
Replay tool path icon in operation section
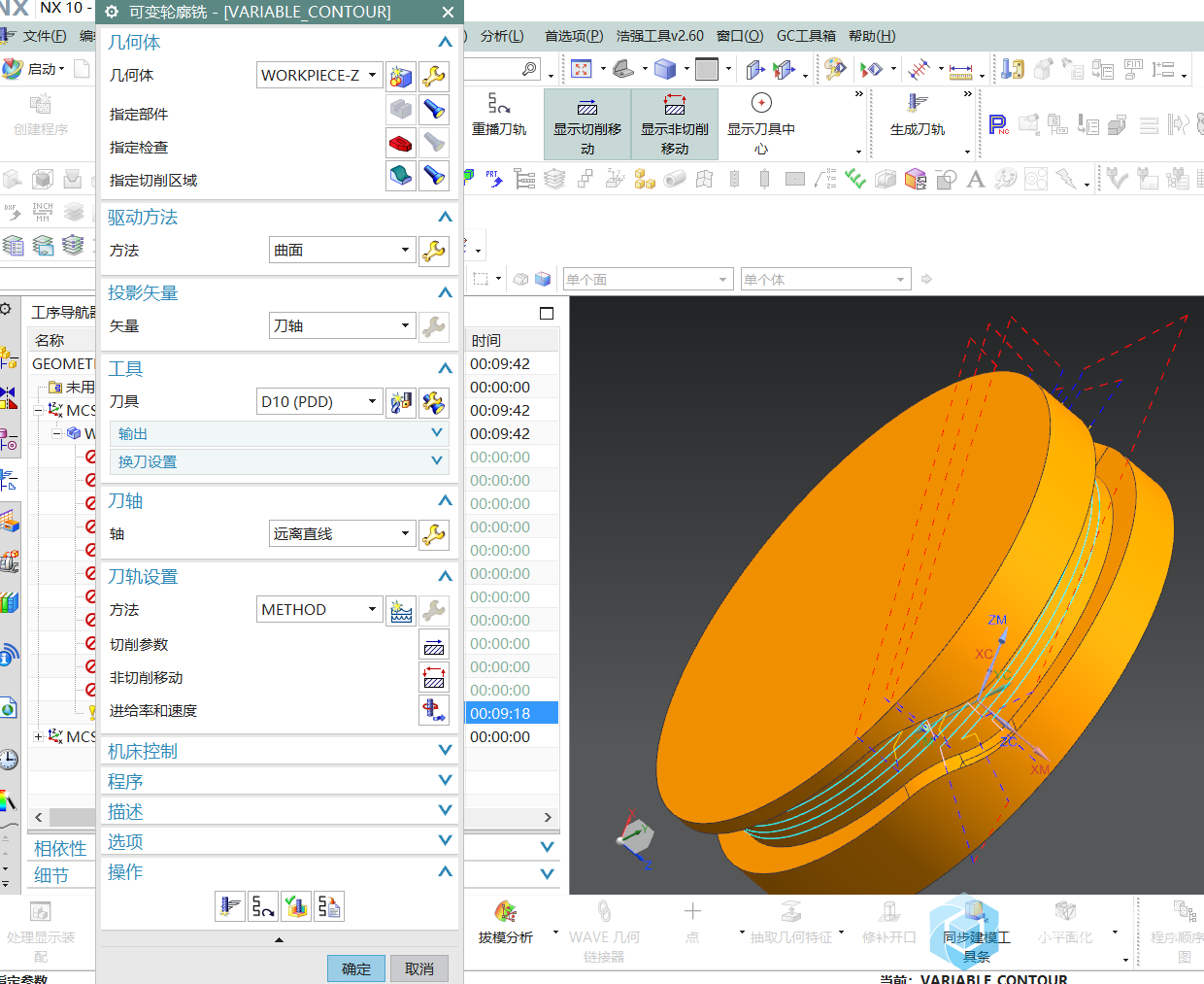[263, 906]
